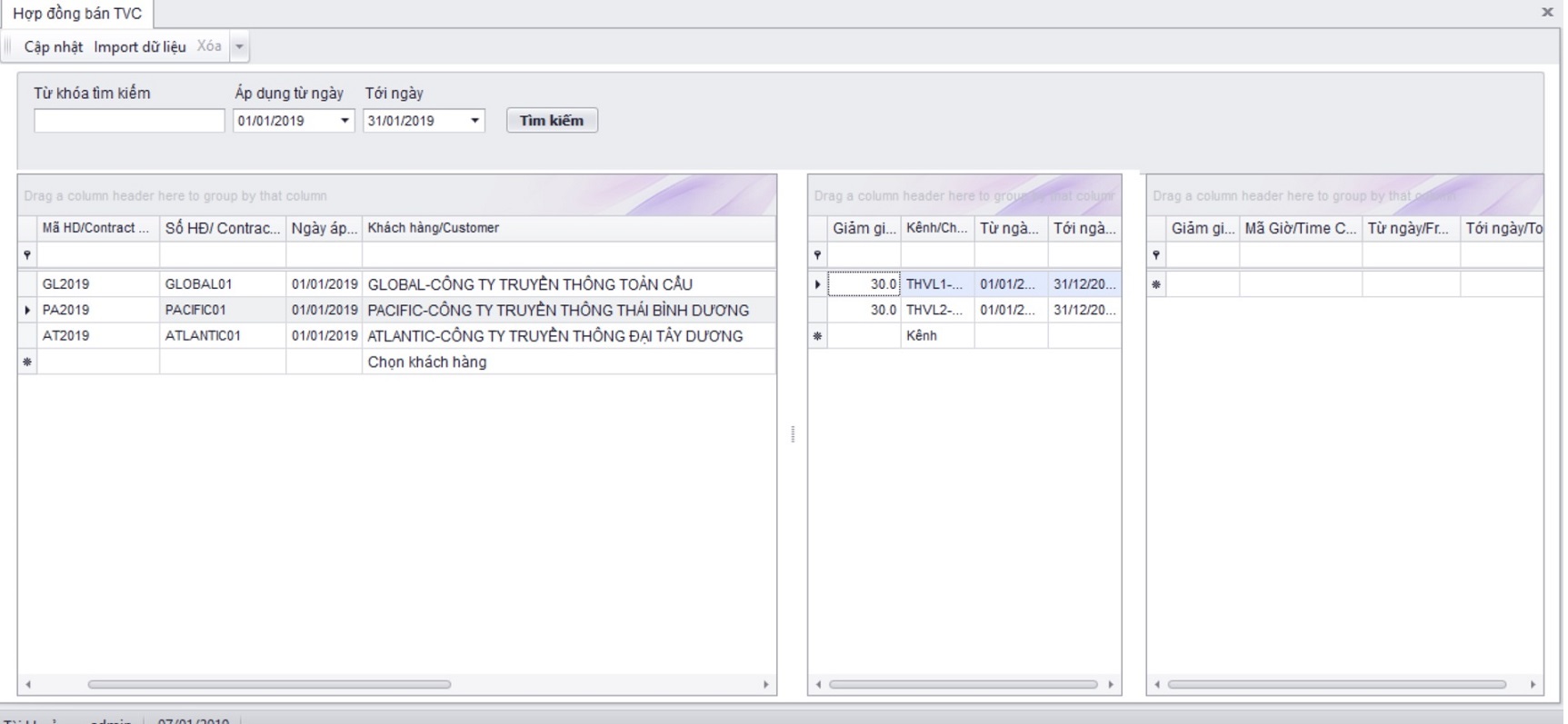Click the 30.0 discount cell for THVL2
This screenshot has height=724, width=1568.
click(x=864, y=310)
